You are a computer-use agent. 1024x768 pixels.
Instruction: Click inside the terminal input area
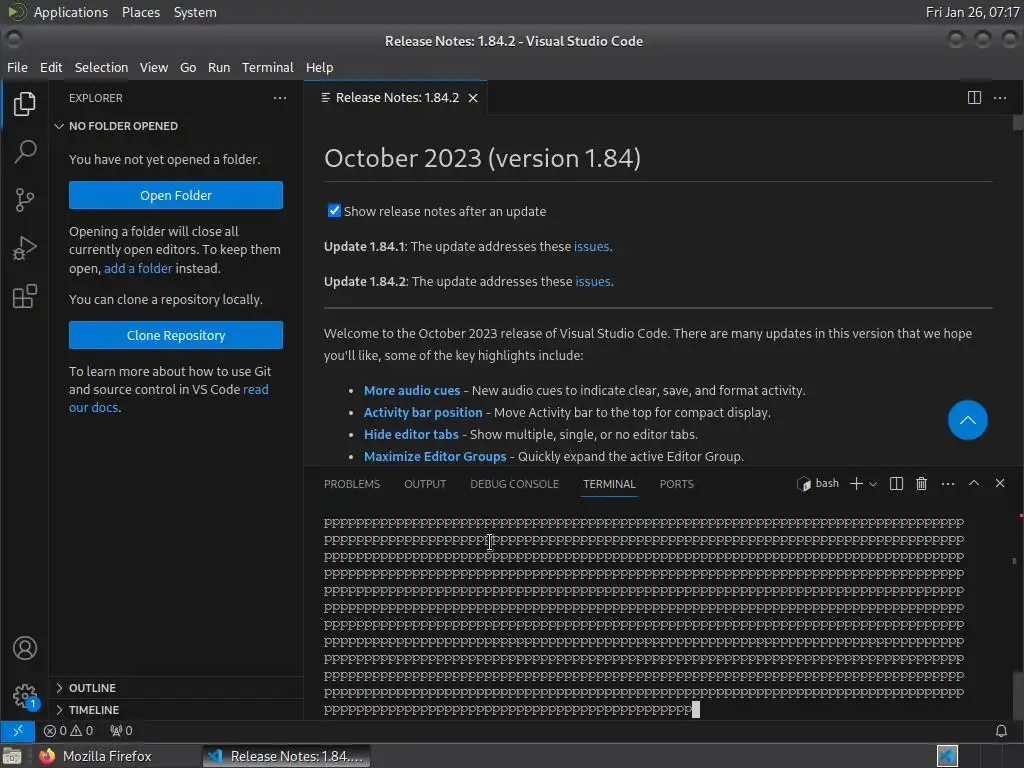(x=660, y=614)
